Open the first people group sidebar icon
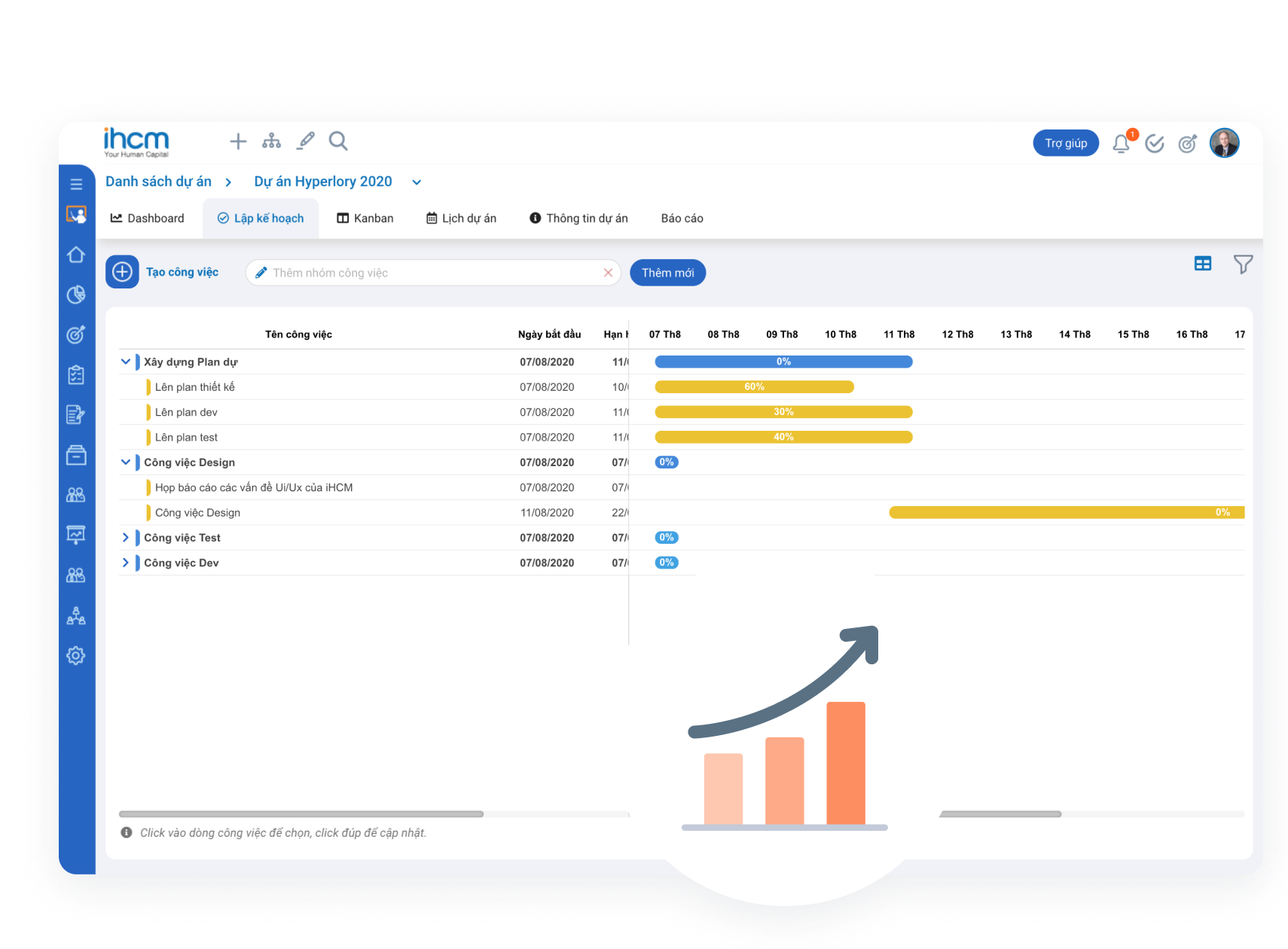 pyautogui.click(x=76, y=495)
